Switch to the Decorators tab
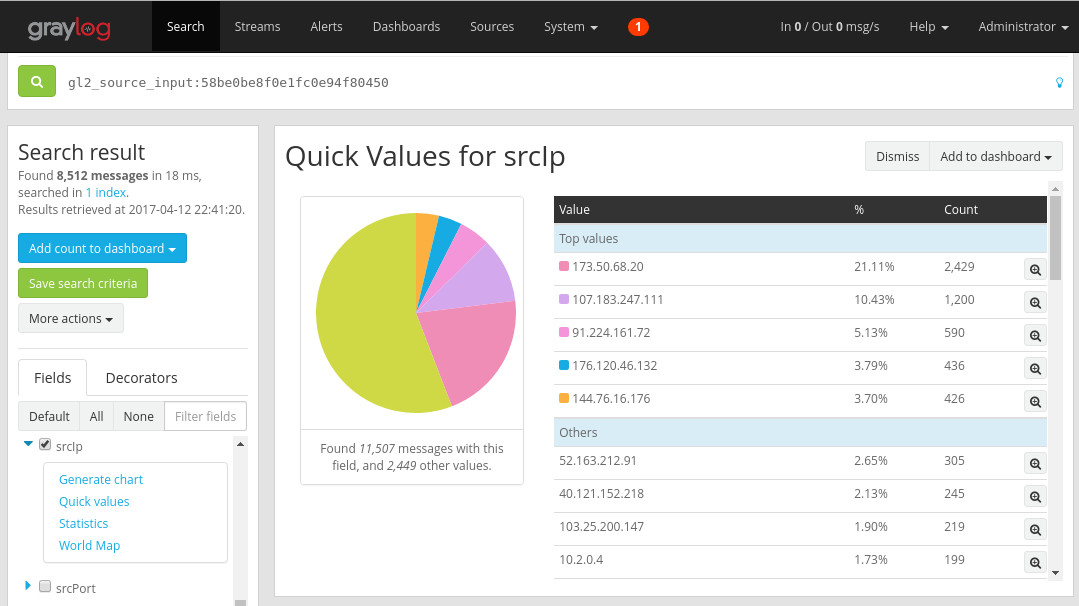This screenshot has height=606, width=1079. pos(141,378)
